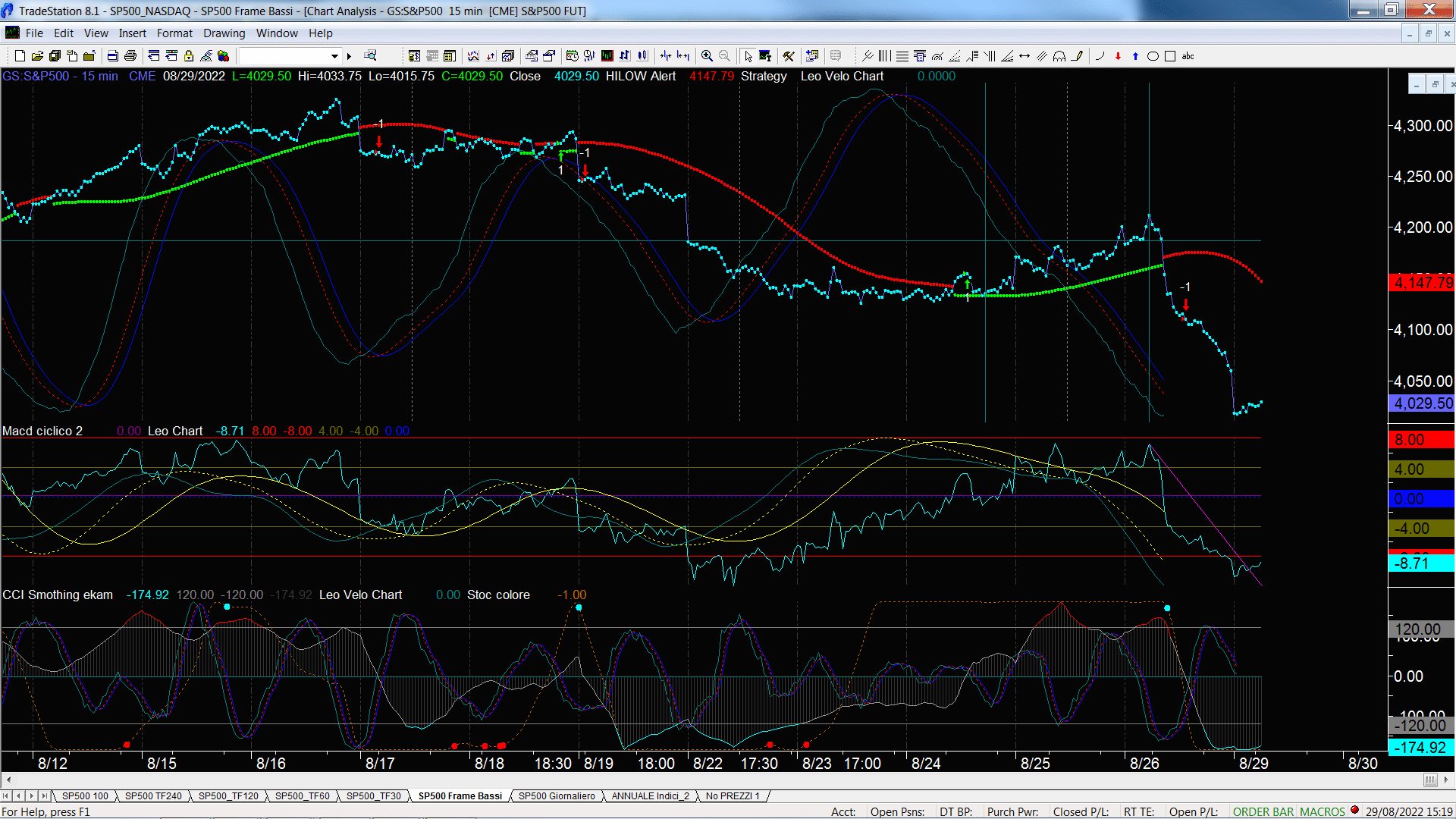Switch to the SP500_TF120 tab
Viewport: 1456px width, 819px height.
tap(228, 796)
